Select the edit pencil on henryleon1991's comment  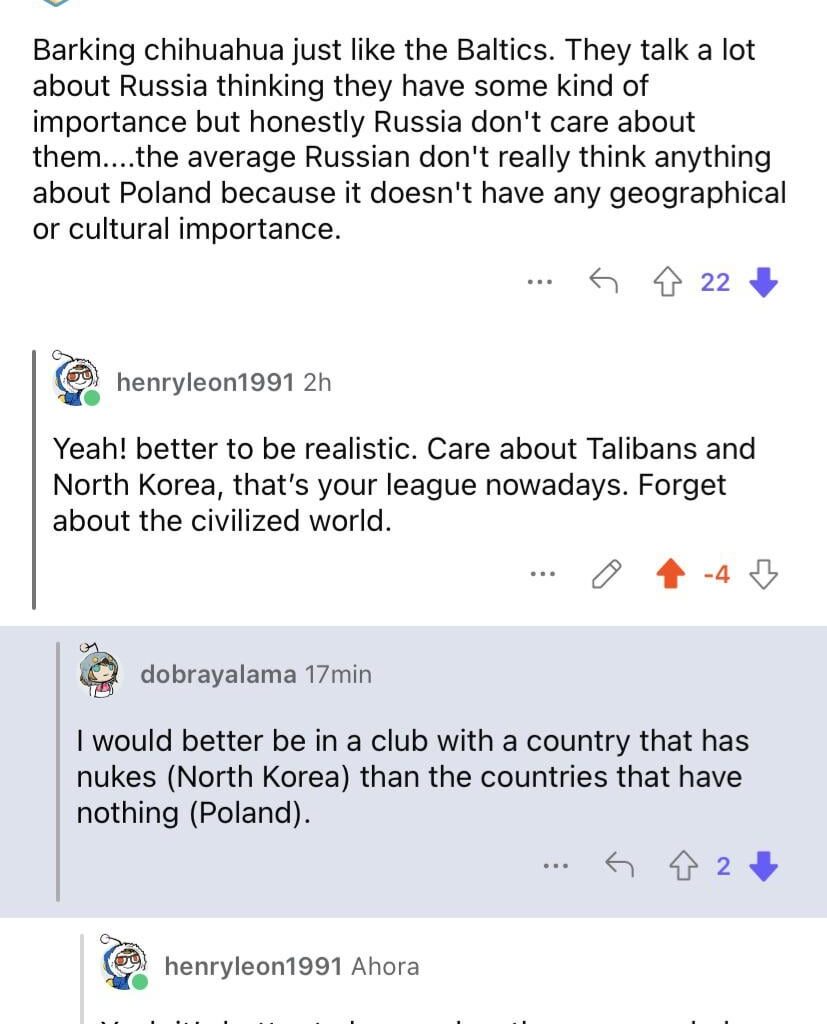605,574
